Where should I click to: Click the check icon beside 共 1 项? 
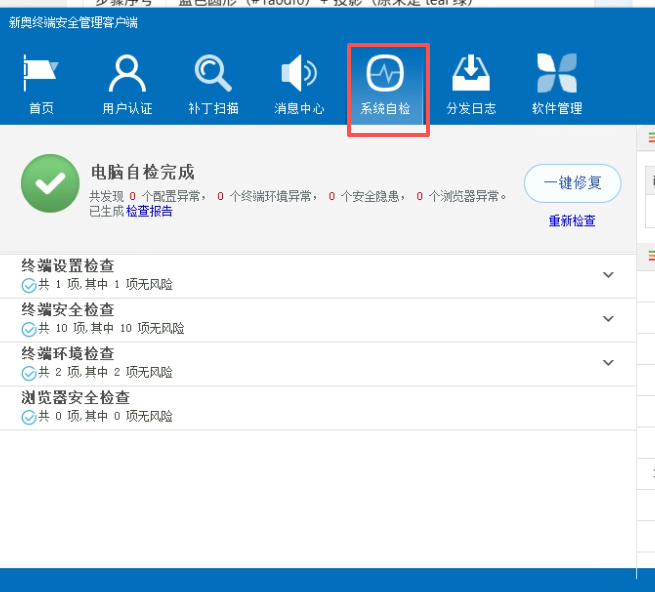coord(29,285)
